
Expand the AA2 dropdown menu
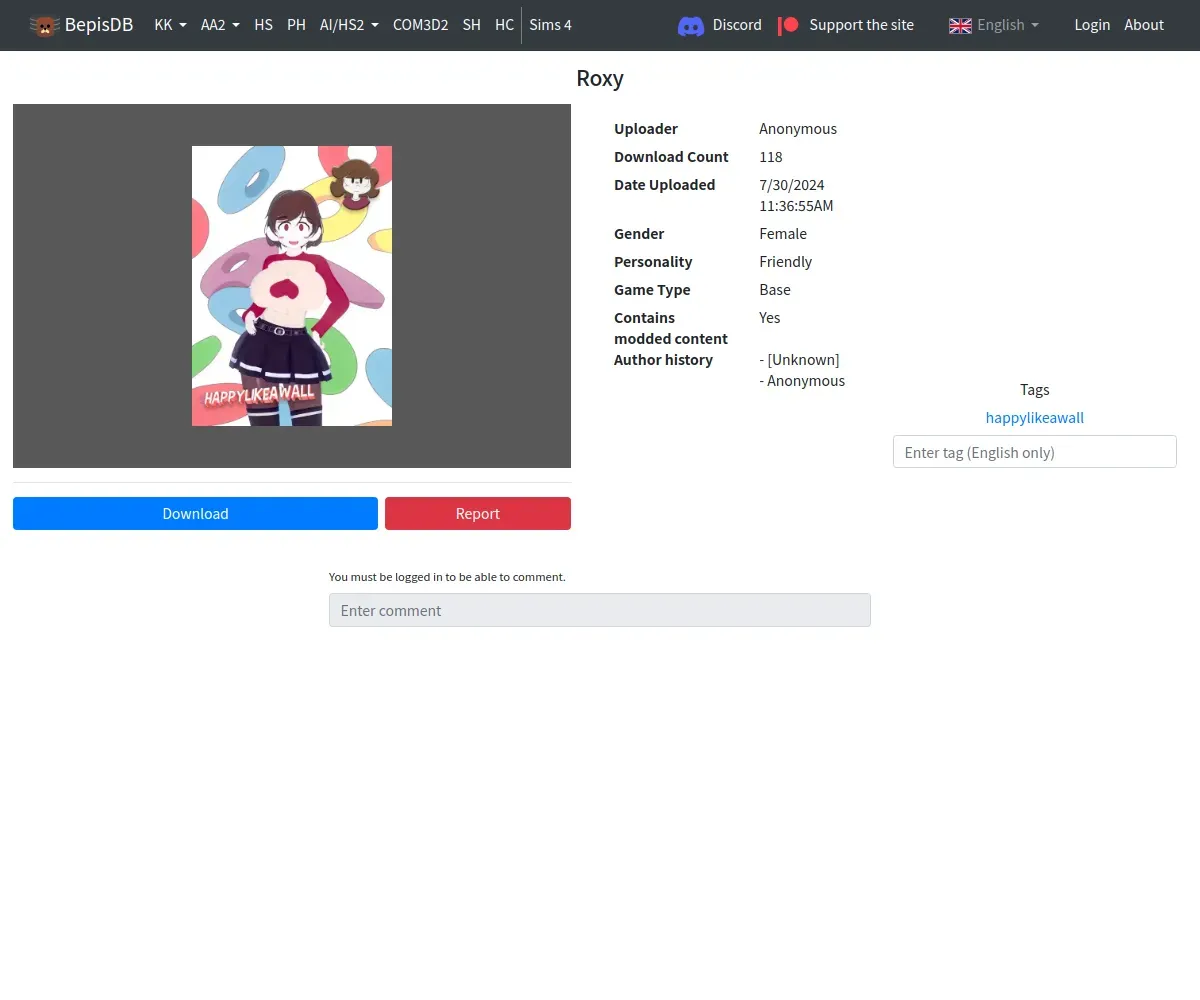(220, 25)
